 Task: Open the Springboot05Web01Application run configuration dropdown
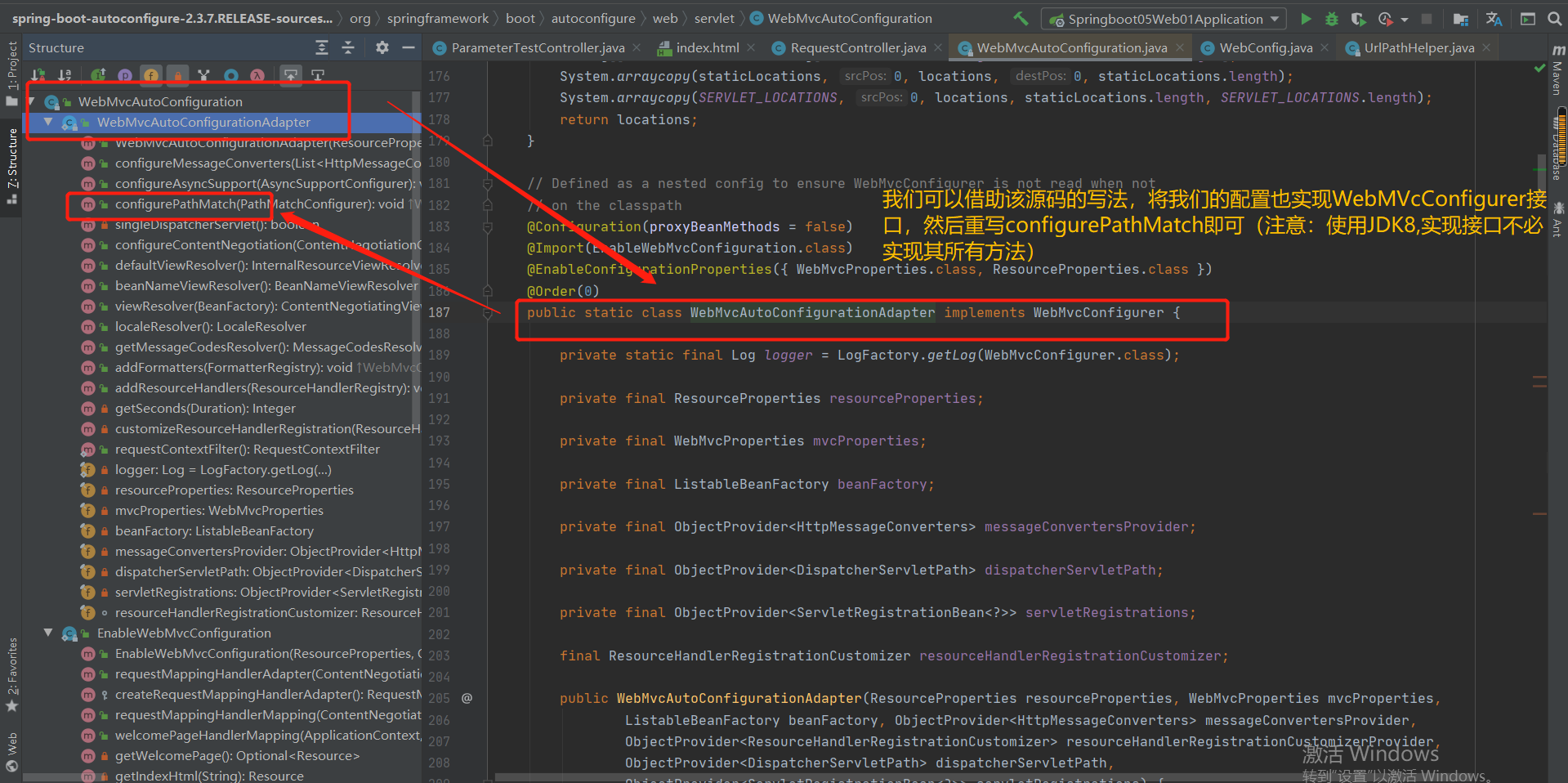coord(1164,18)
